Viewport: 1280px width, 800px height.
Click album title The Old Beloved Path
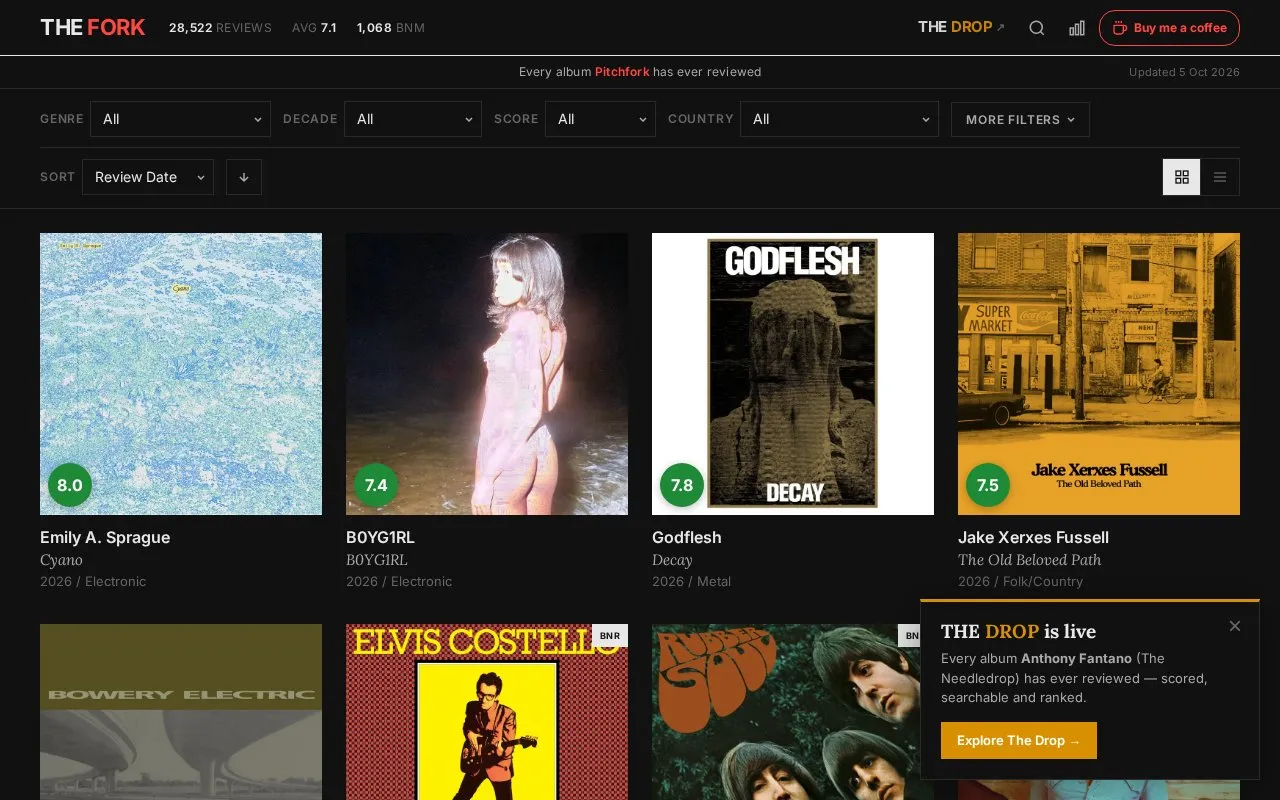coord(1030,560)
